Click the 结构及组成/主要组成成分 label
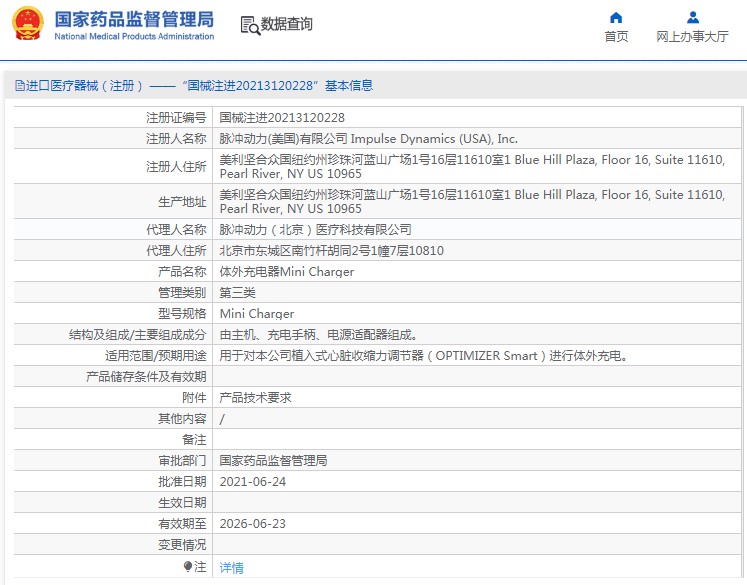 pyautogui.click(x=138, y=335)
